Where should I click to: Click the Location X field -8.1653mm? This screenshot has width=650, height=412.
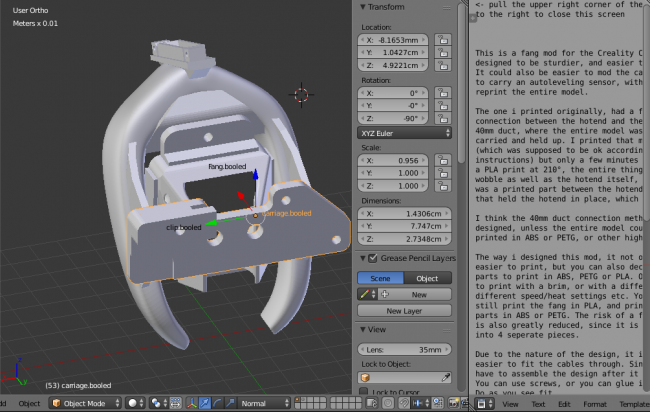(x=393, y=40)
